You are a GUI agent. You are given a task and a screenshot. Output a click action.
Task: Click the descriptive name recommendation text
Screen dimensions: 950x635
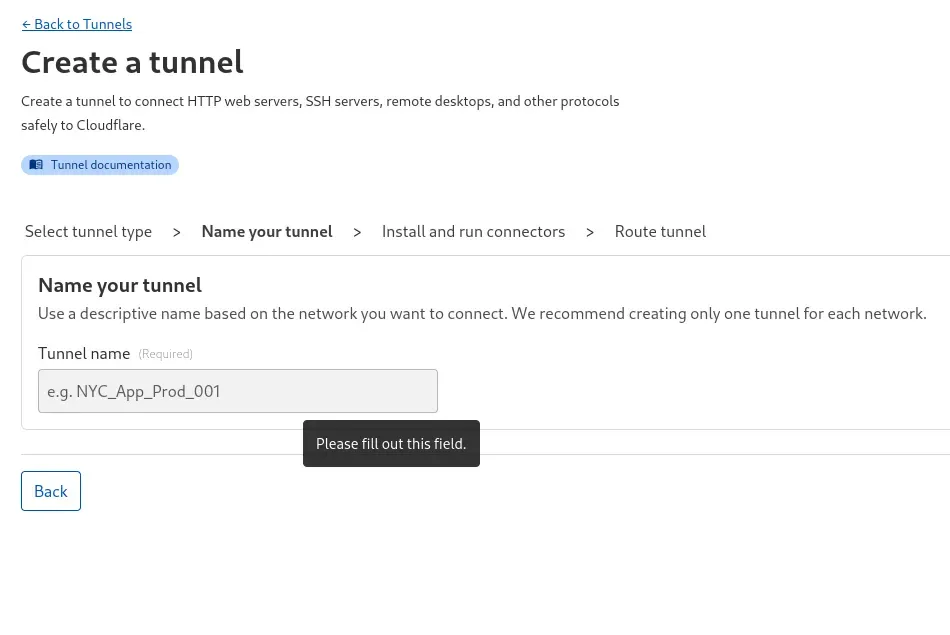482,313
